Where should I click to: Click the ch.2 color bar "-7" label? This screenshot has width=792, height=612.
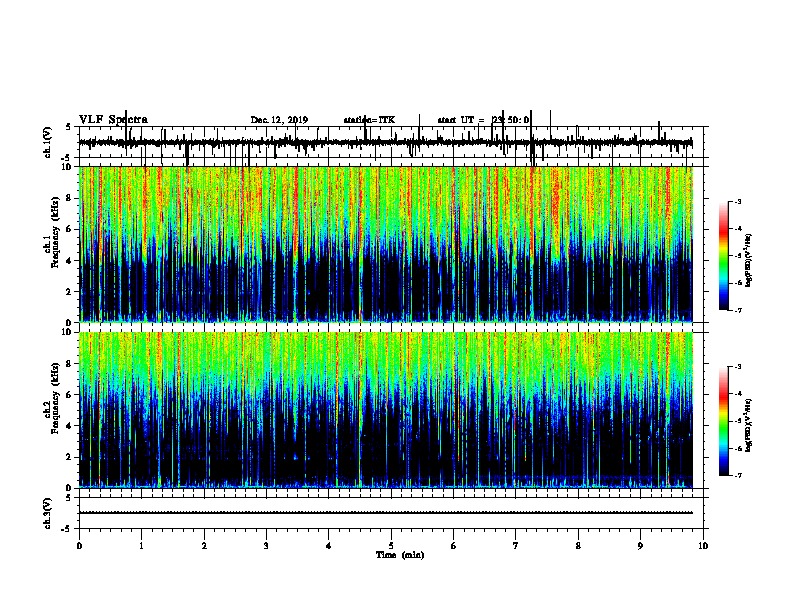tap(737, 475)
